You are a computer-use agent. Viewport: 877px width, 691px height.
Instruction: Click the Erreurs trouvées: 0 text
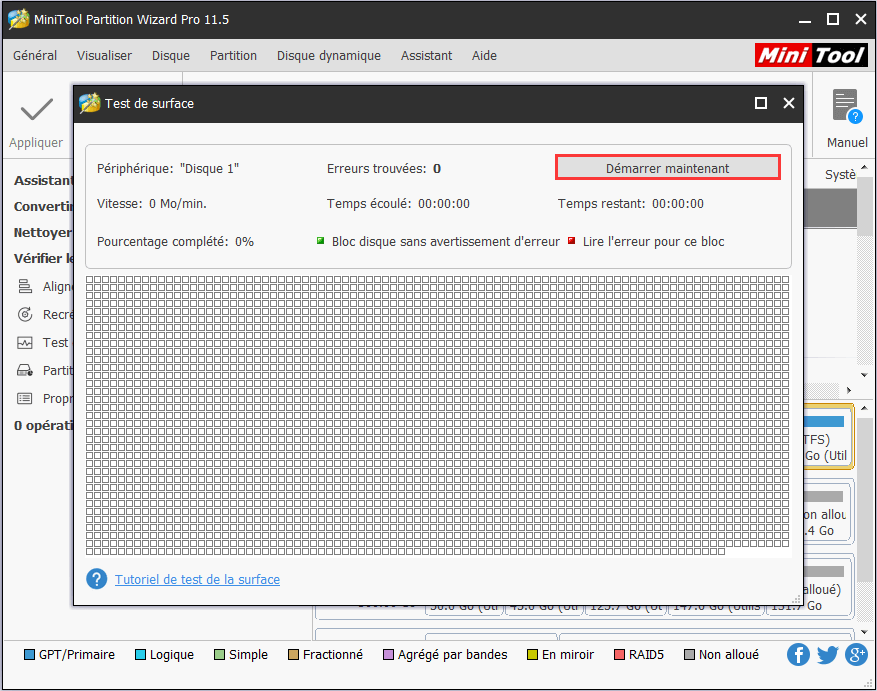point(384,168)
